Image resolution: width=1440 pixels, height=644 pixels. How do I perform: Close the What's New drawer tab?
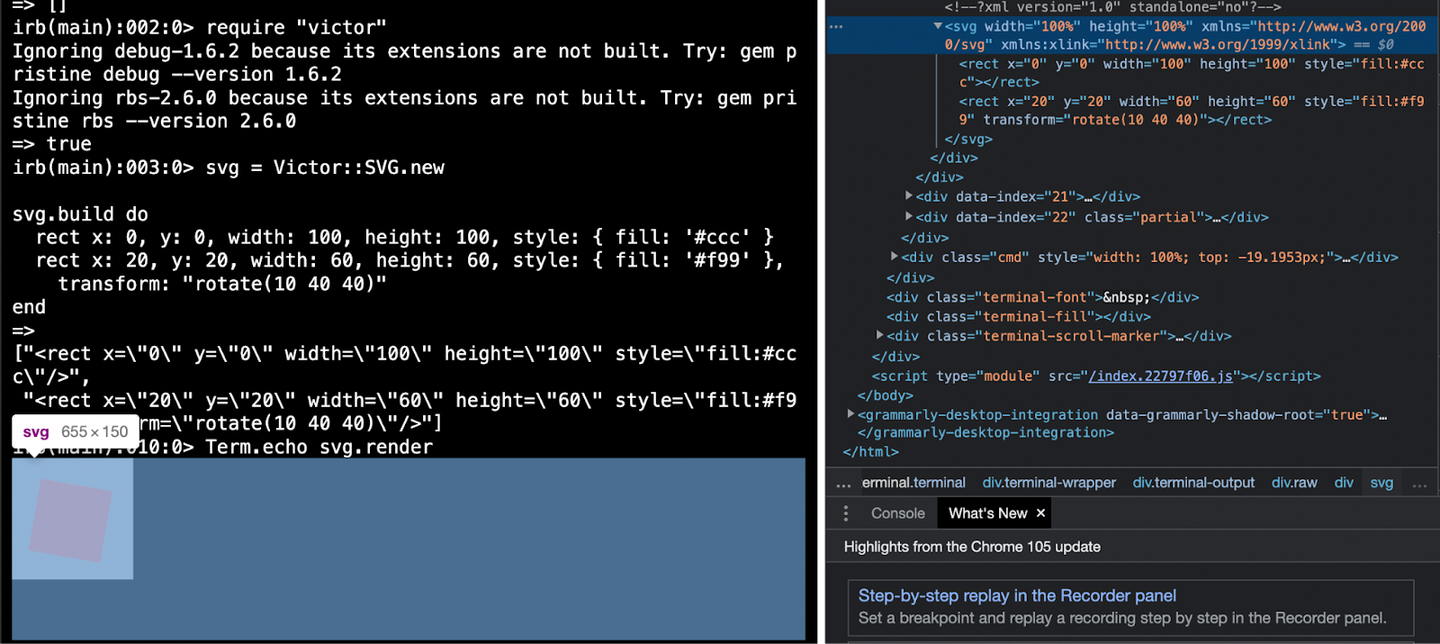click(x=1040, y=513)
